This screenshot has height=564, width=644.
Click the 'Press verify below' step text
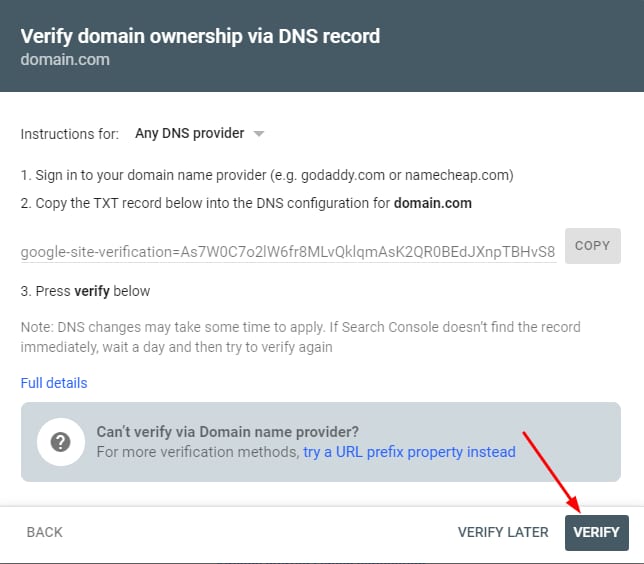point(85,291)
